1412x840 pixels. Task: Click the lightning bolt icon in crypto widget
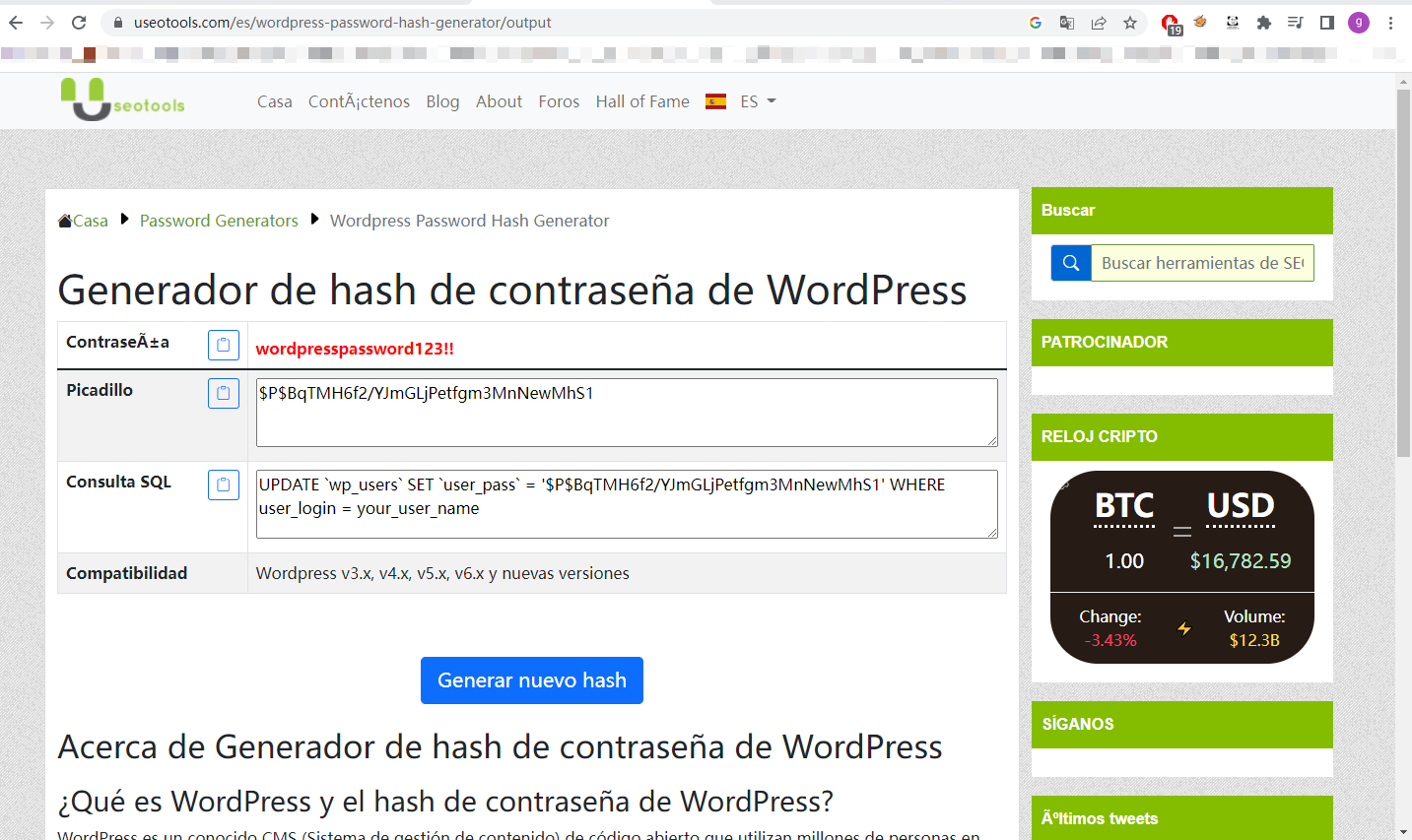click(1184, 628)
